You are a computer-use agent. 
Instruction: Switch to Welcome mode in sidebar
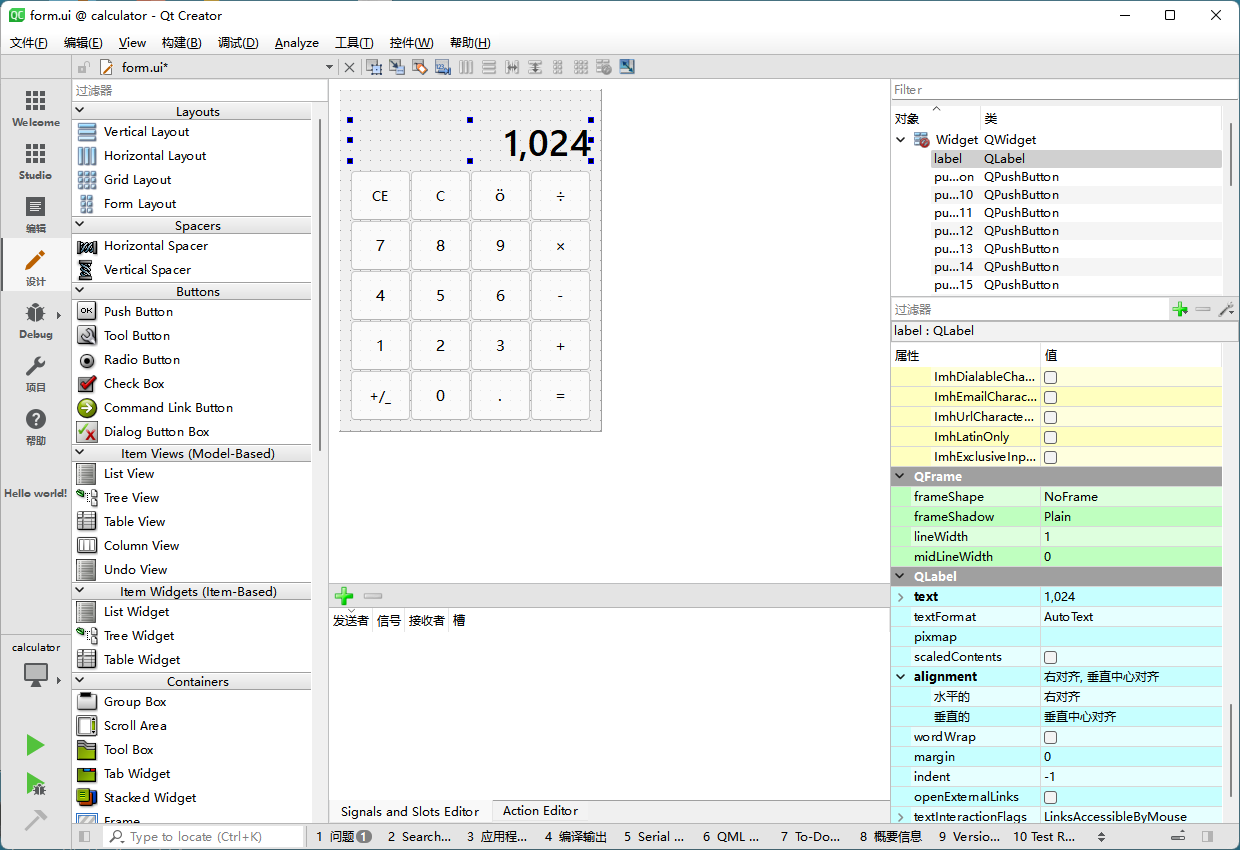pos(35,108)
